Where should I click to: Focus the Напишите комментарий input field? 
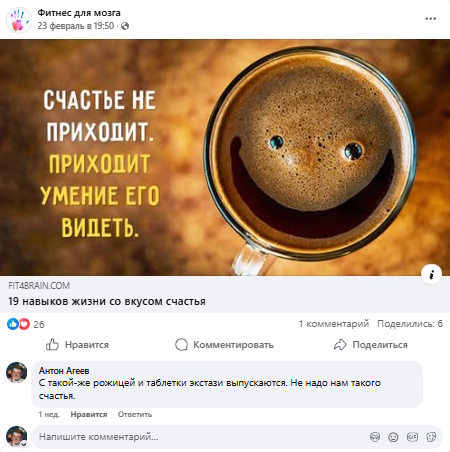click(200, 437)
